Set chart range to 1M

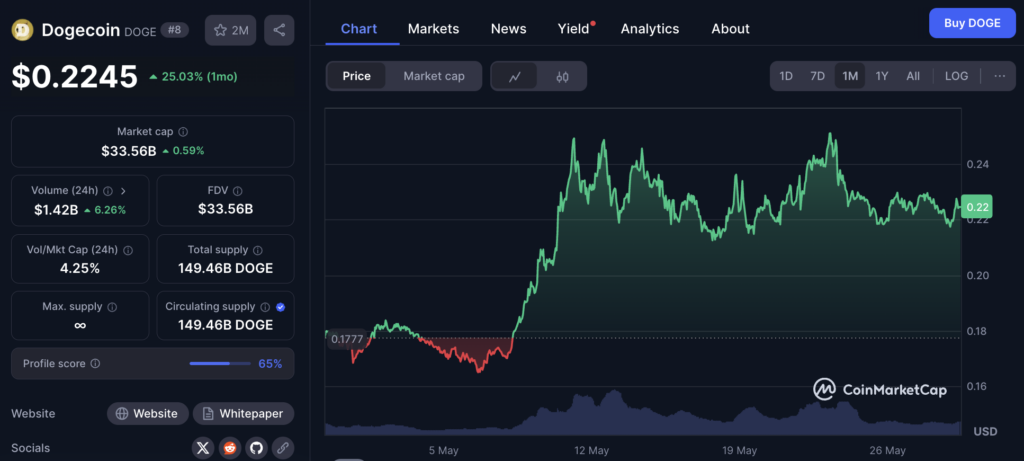coord(850,76)
